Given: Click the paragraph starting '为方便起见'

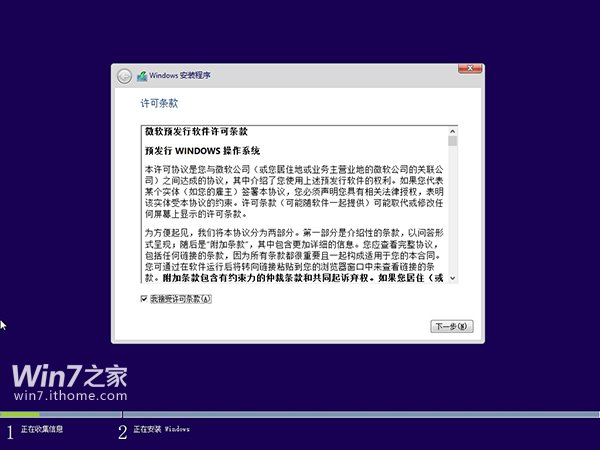Looking at the screenshot, I should tap(294, 255).
